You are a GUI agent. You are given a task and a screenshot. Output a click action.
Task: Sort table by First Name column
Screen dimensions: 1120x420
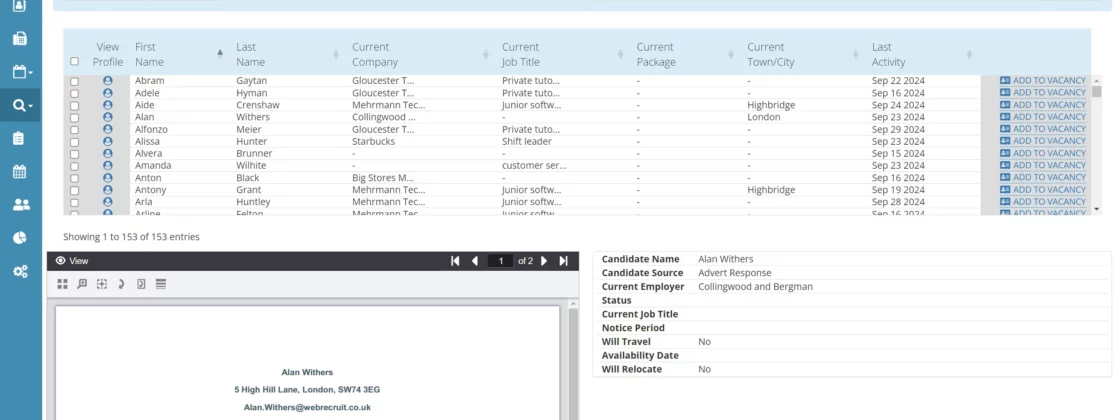point(175,54)
